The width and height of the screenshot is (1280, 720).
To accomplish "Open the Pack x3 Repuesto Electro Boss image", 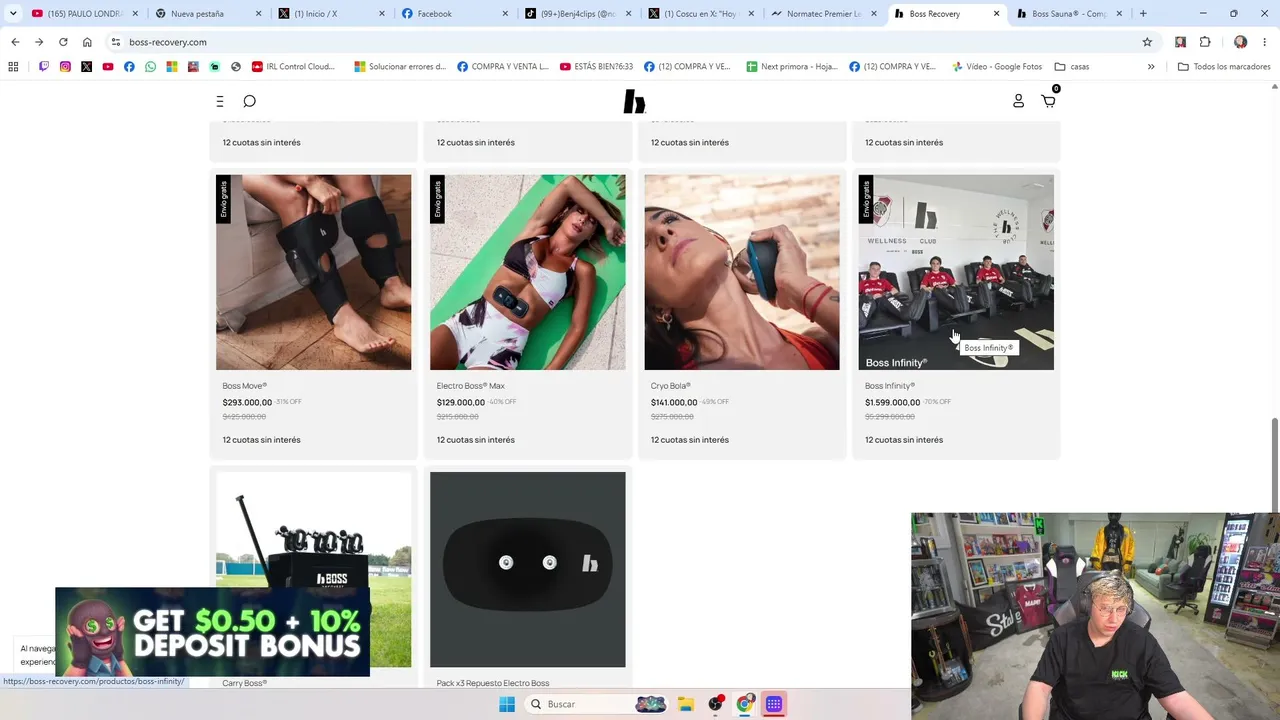I will [528, 570].
